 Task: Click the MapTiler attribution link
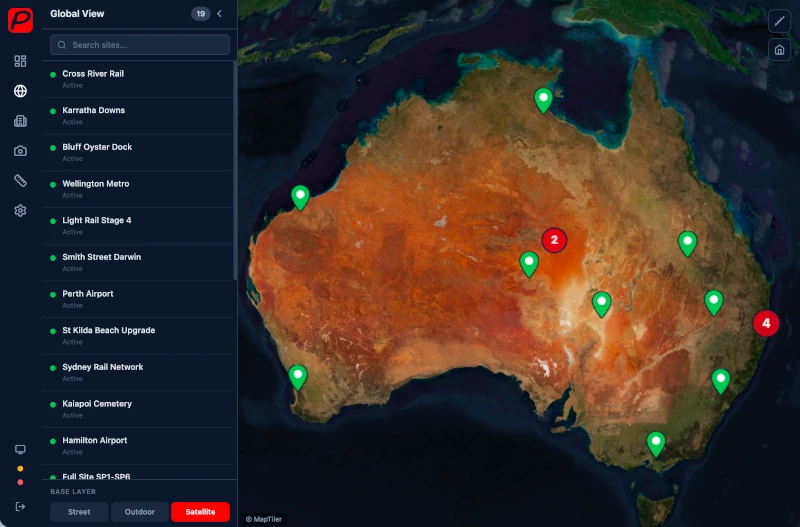pyautogui.click(x=264, y=519)
